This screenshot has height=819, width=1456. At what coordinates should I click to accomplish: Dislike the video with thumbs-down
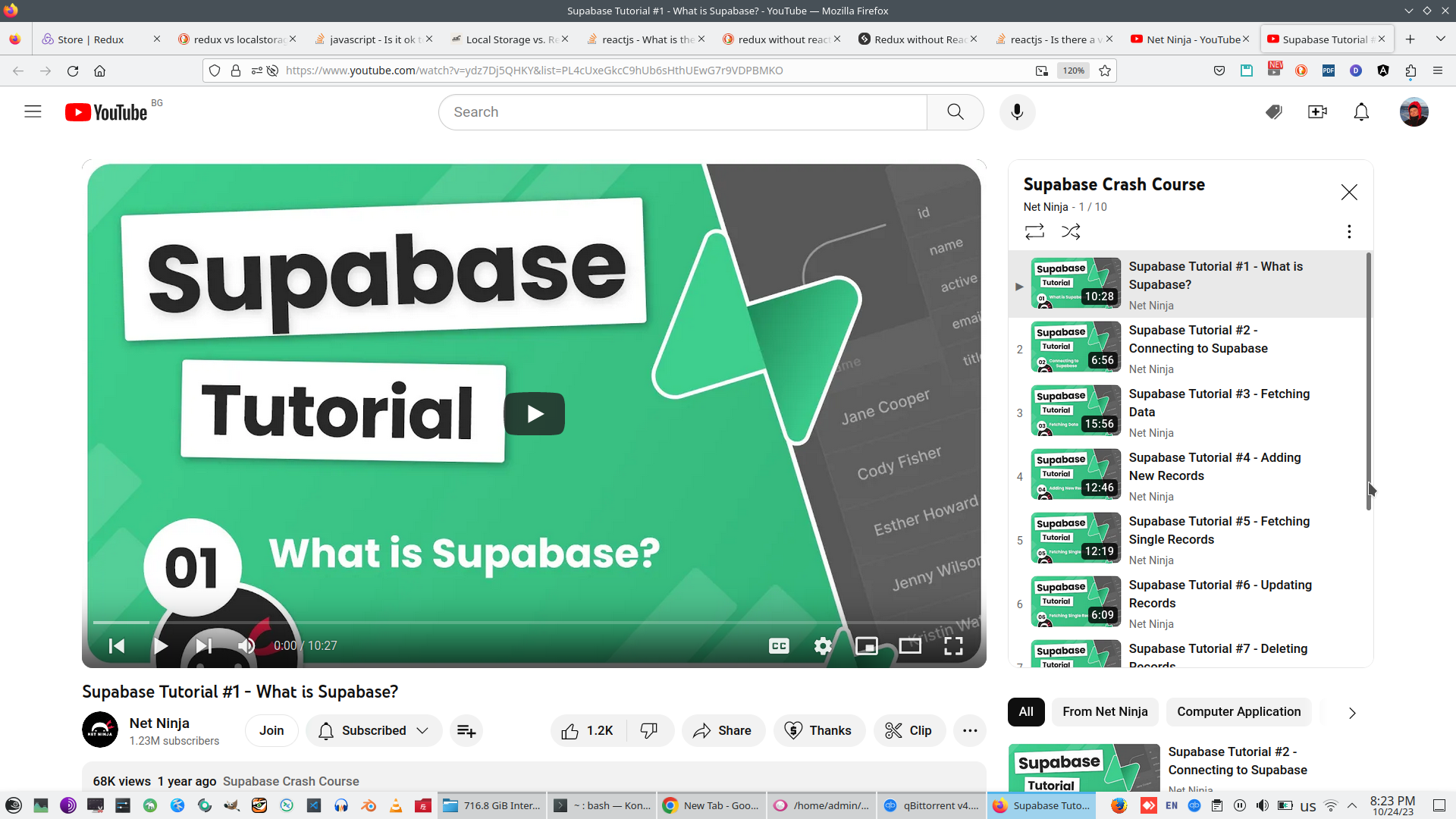(649, 731)
